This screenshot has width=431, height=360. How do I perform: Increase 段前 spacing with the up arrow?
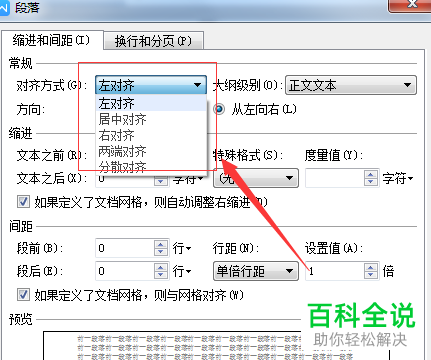161,244
